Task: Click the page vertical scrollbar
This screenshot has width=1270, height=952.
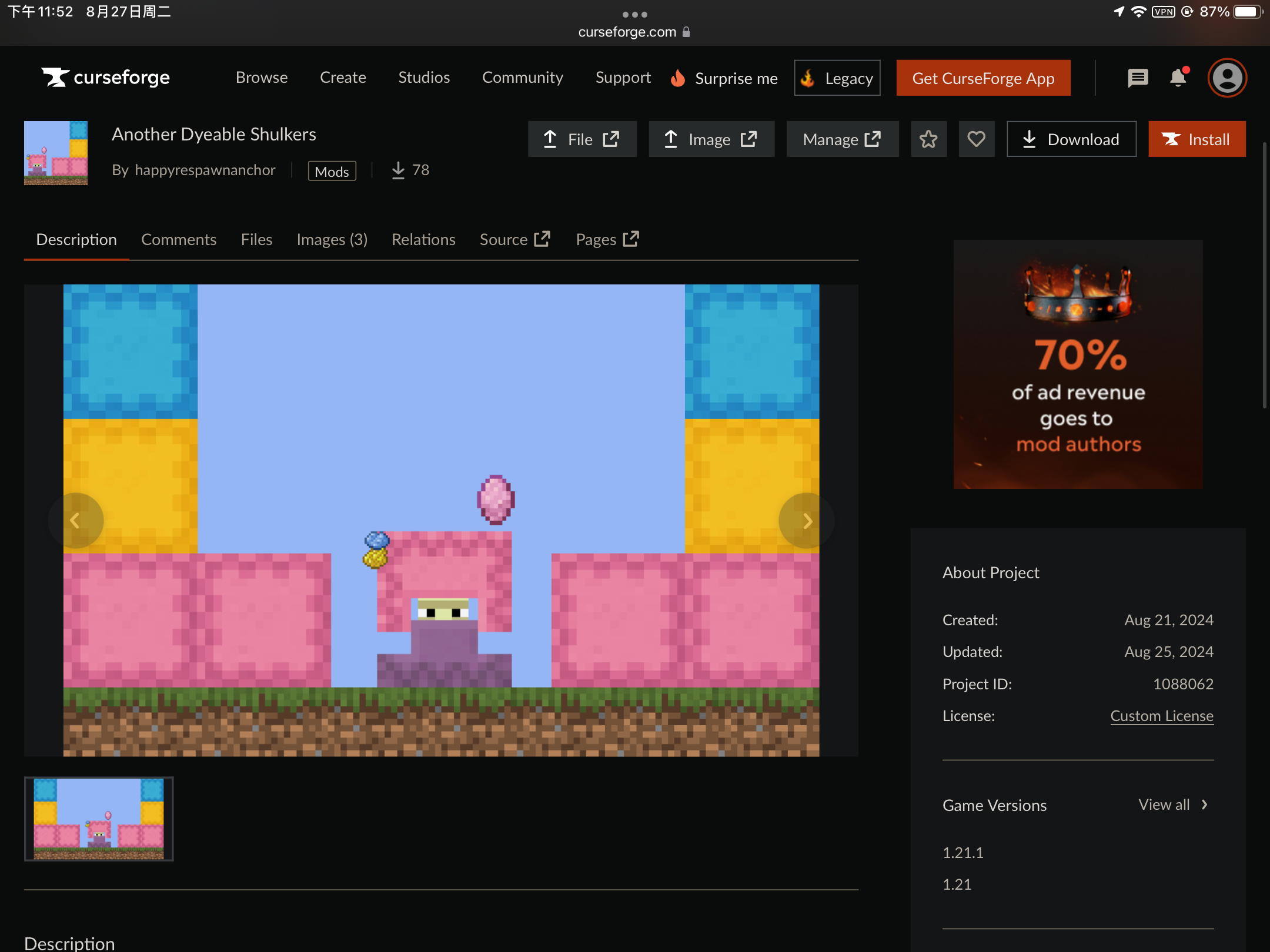Action: tap(1265, 274)
